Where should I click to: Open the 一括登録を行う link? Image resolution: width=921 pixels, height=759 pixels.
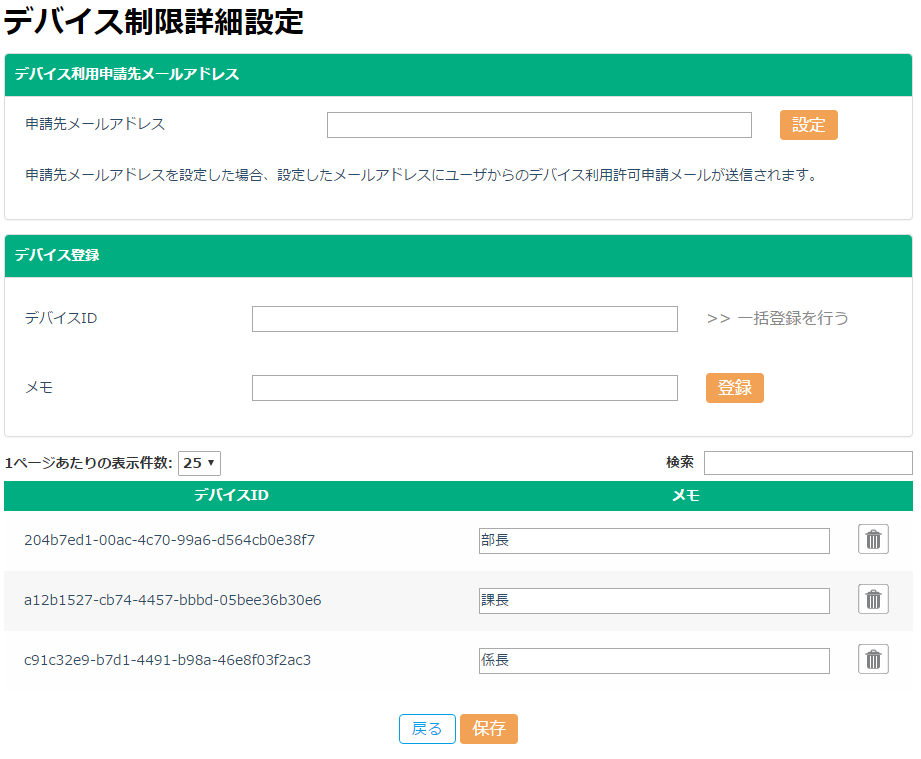pyautogui.click(x=778, y=318)
